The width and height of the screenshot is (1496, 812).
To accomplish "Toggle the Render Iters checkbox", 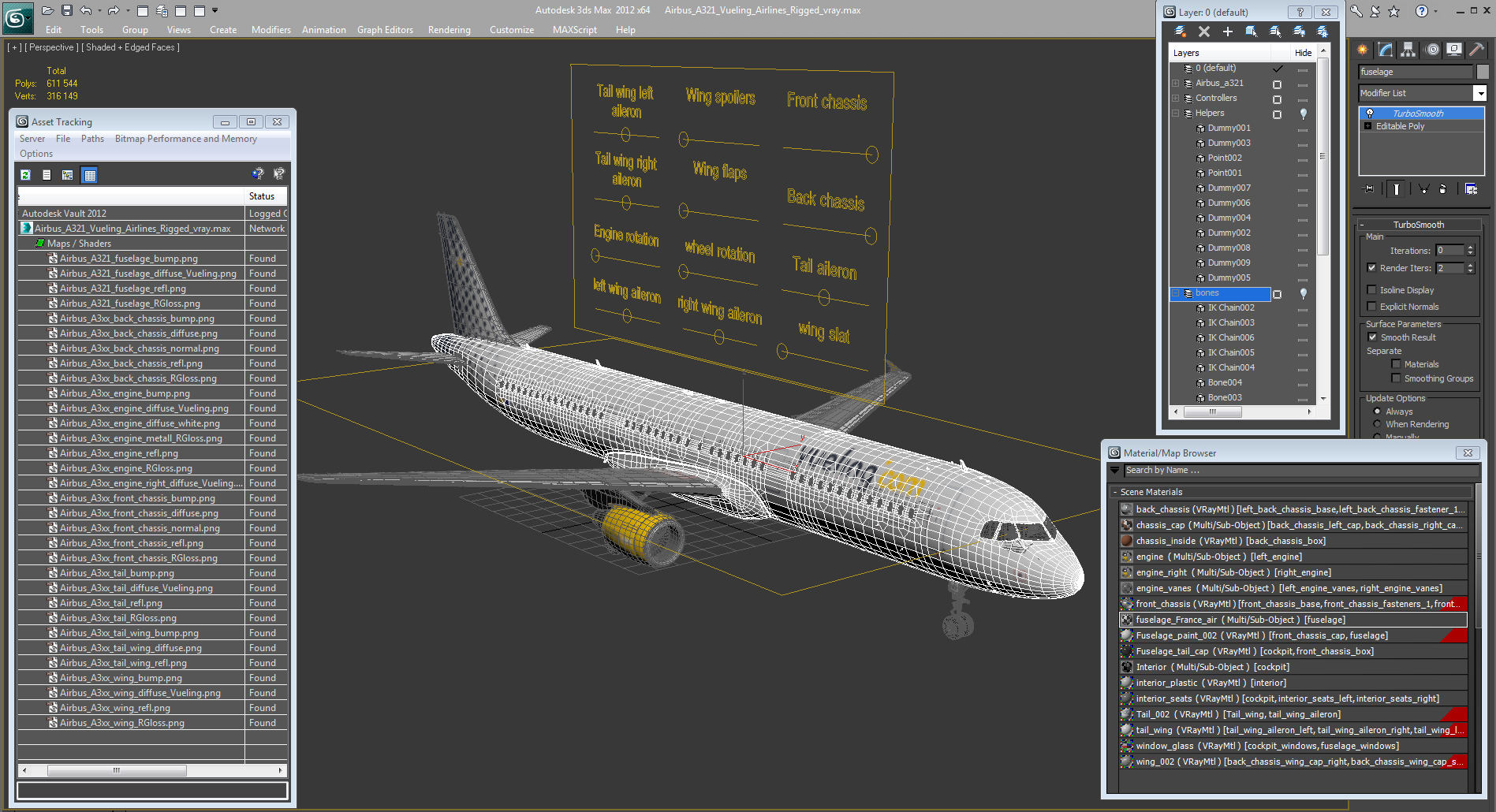I will pos(1372,268).
